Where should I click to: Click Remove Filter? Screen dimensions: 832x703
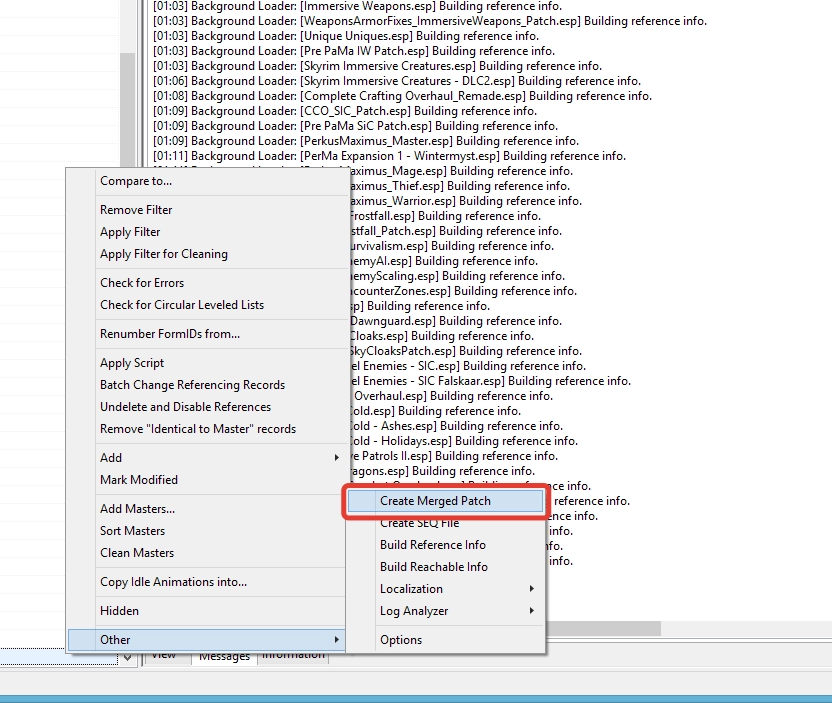click(136, 210)
